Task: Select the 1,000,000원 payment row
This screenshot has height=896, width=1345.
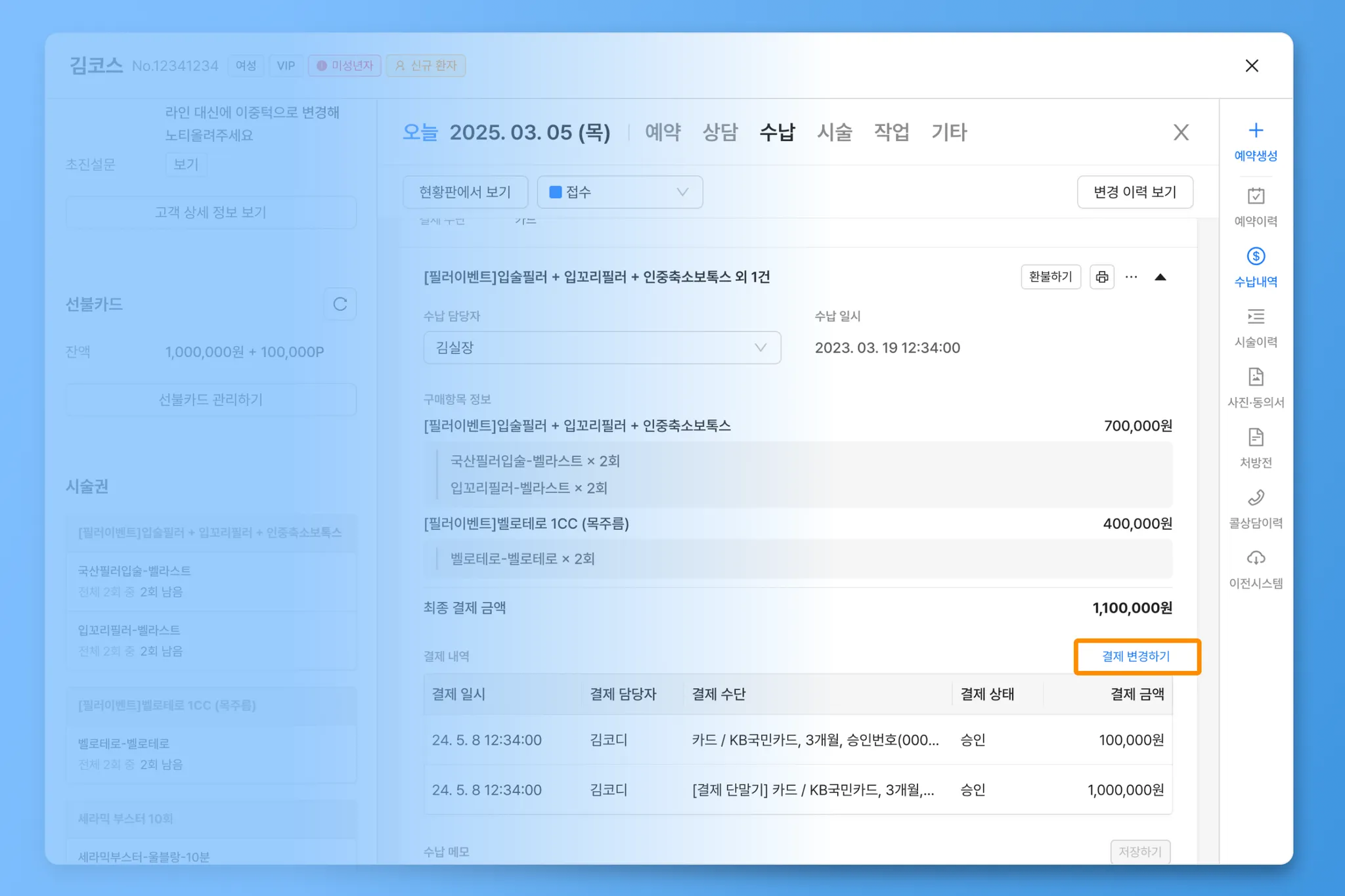Action: [x=797, y=790]
